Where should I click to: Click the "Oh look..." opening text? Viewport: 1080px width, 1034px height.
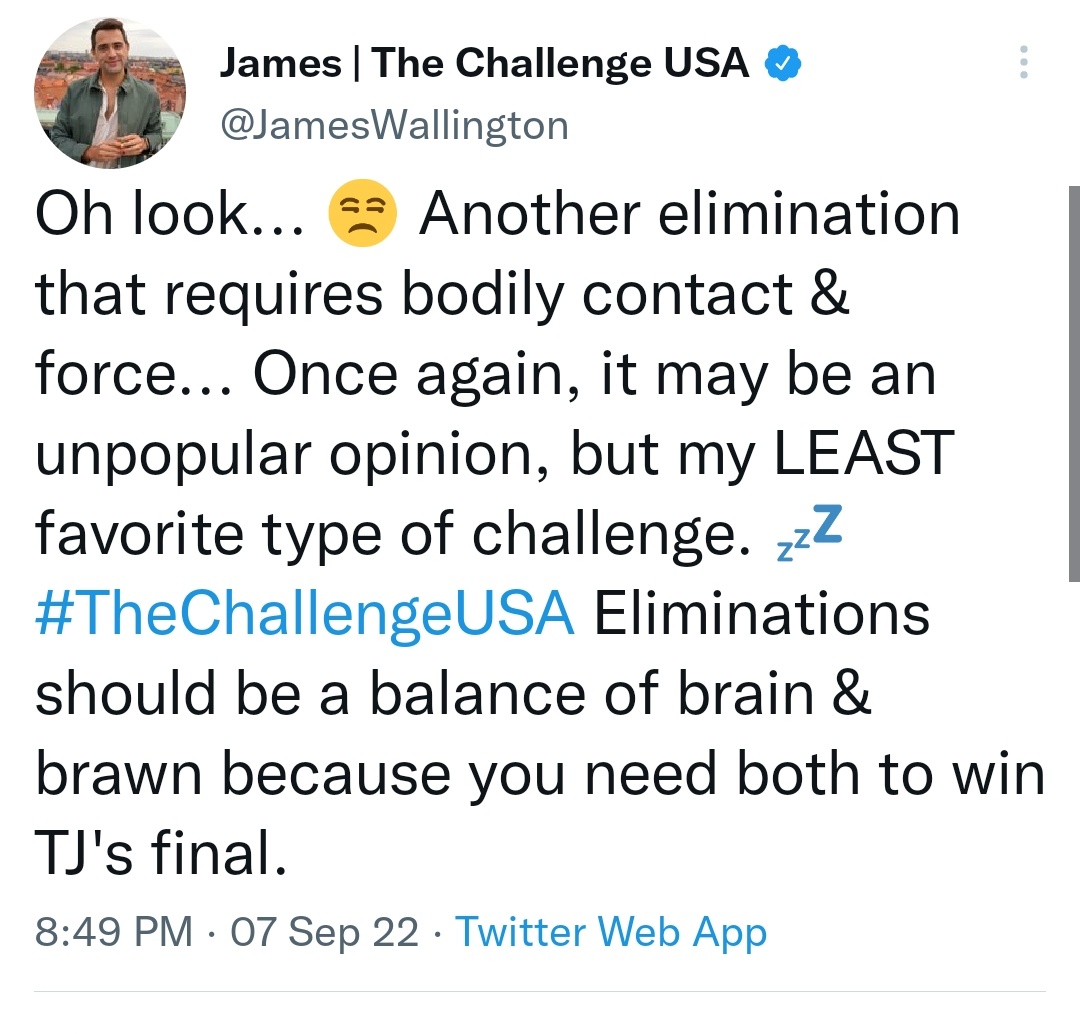click(169, 213)
